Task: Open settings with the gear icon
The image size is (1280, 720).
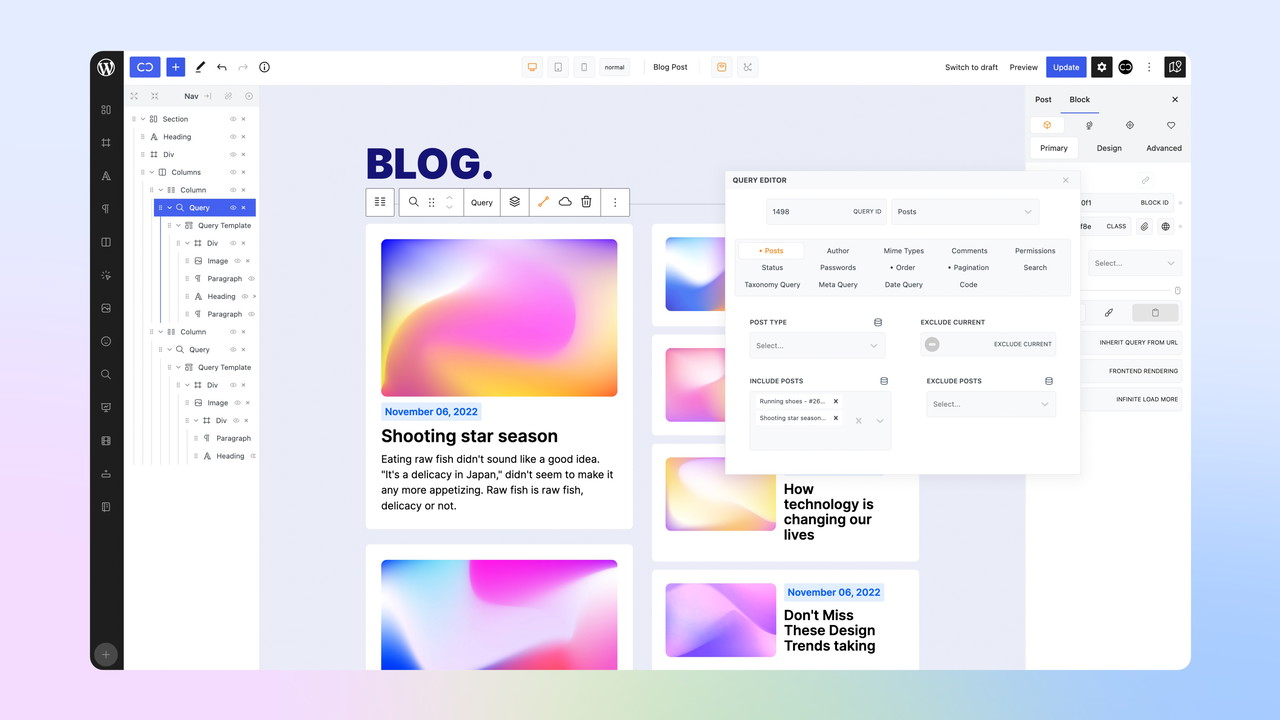Action: click(1101, 67)
